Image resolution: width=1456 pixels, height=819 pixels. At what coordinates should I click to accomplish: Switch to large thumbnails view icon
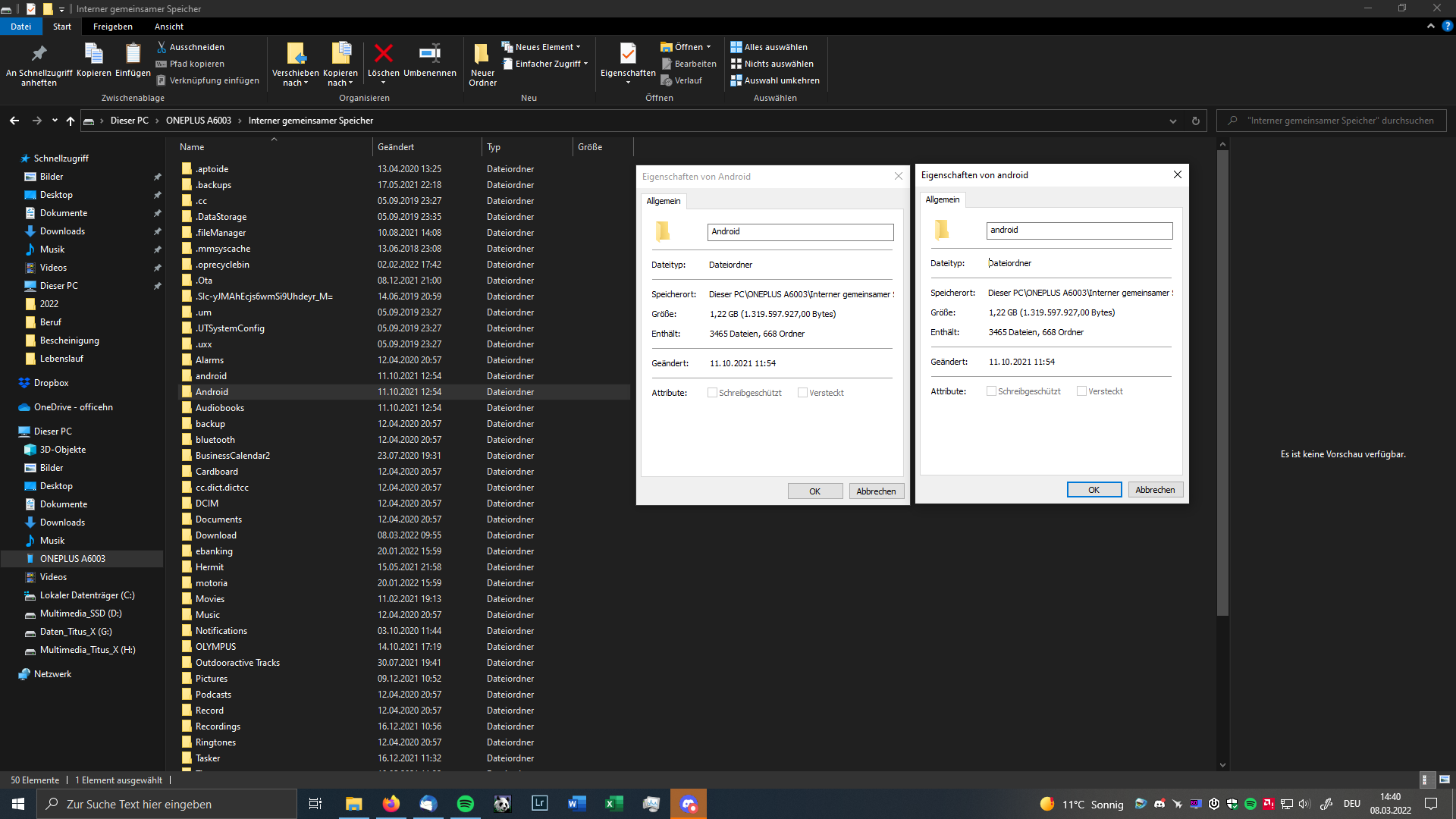pos(1445,780)
